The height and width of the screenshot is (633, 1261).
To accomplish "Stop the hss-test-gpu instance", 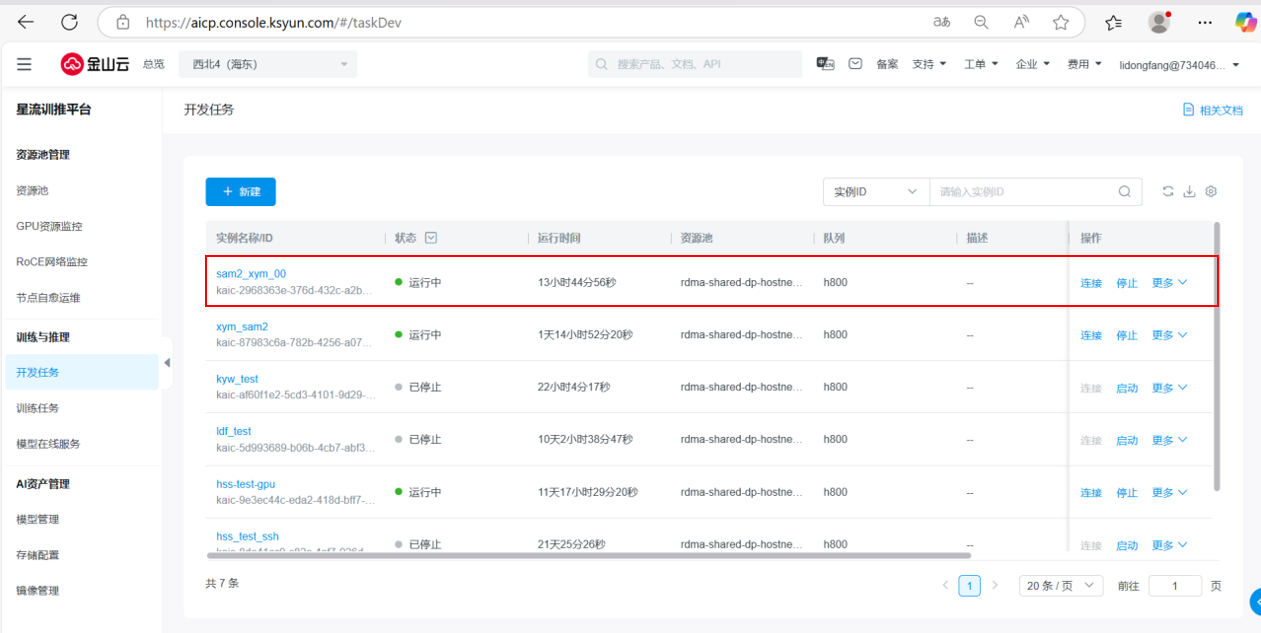I will [1127, 493].
